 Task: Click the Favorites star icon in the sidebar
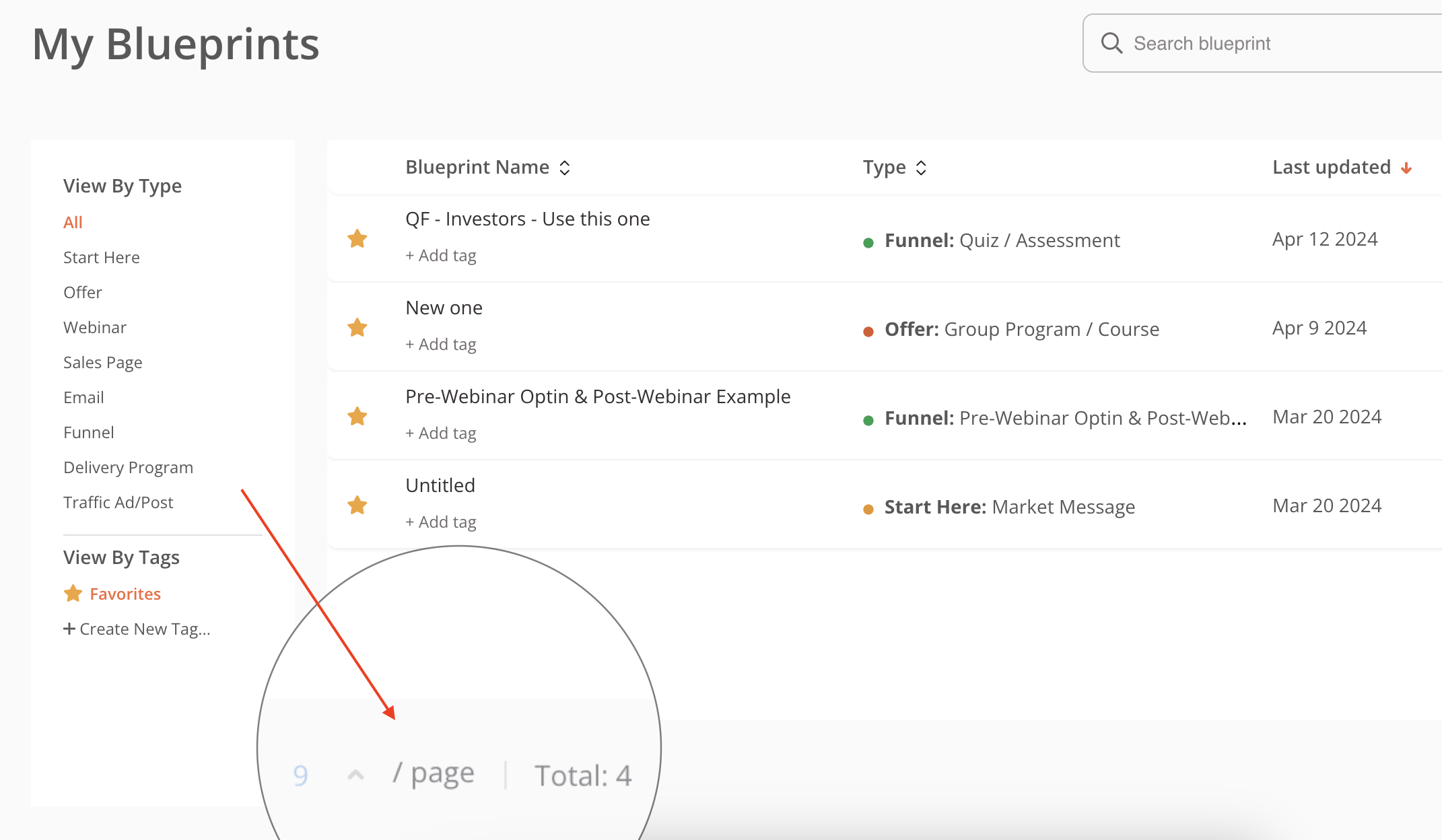point(73,594)
